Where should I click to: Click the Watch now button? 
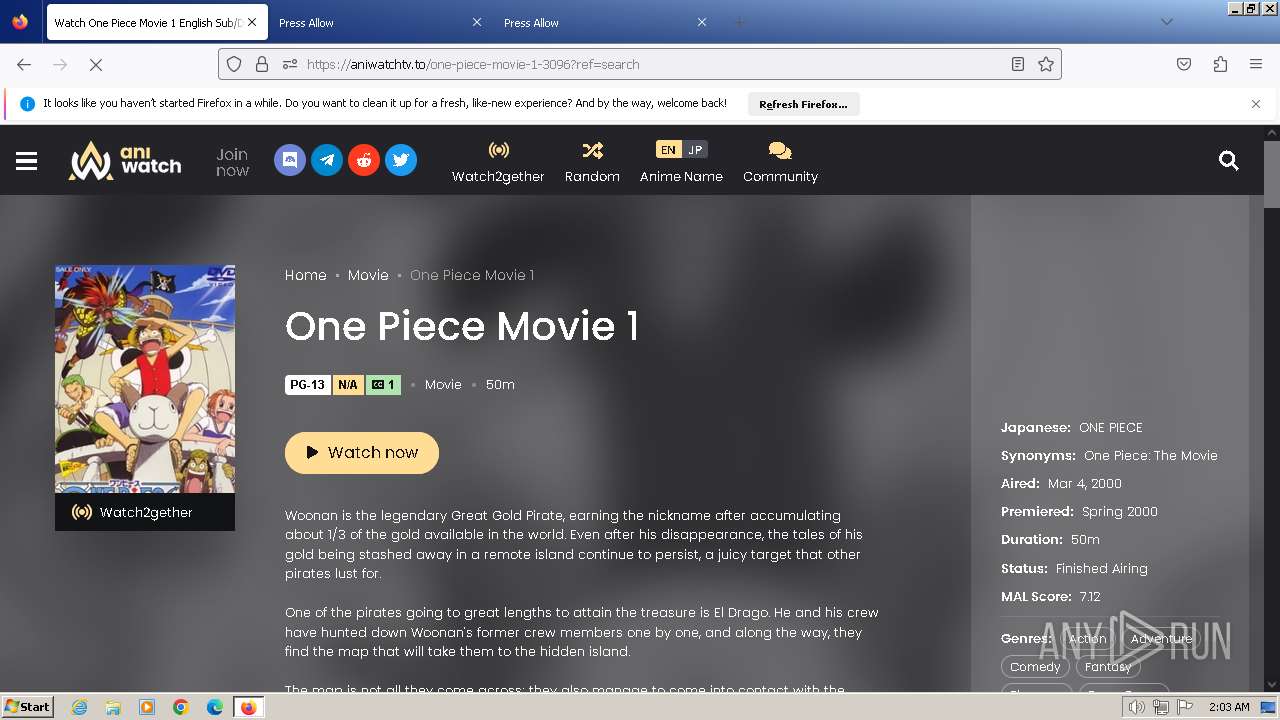[362, 453]
